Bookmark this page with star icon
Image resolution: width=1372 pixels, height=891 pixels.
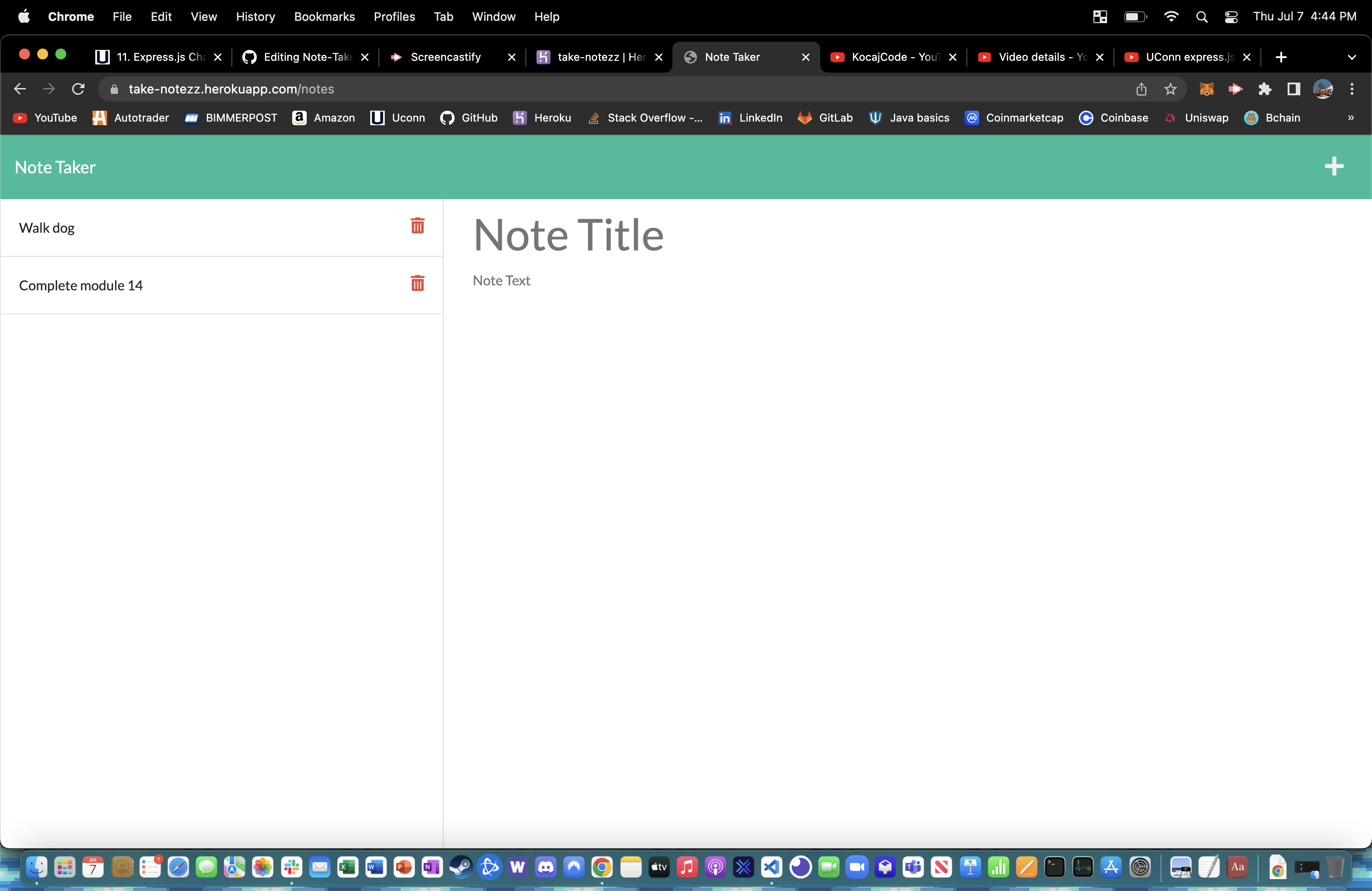[1170, 89]
